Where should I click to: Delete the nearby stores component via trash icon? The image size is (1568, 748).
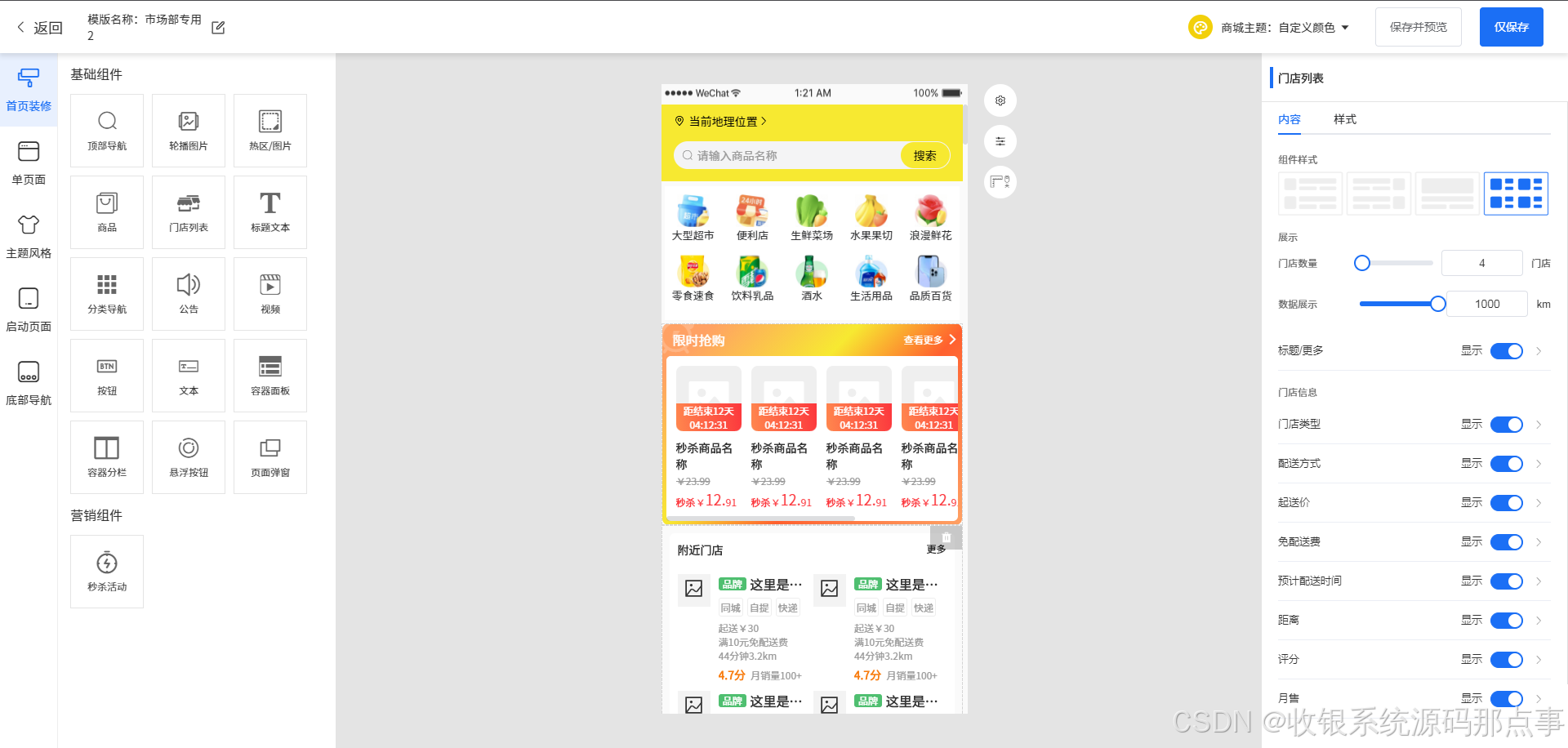pyautogui.click(x=947, y=537)
